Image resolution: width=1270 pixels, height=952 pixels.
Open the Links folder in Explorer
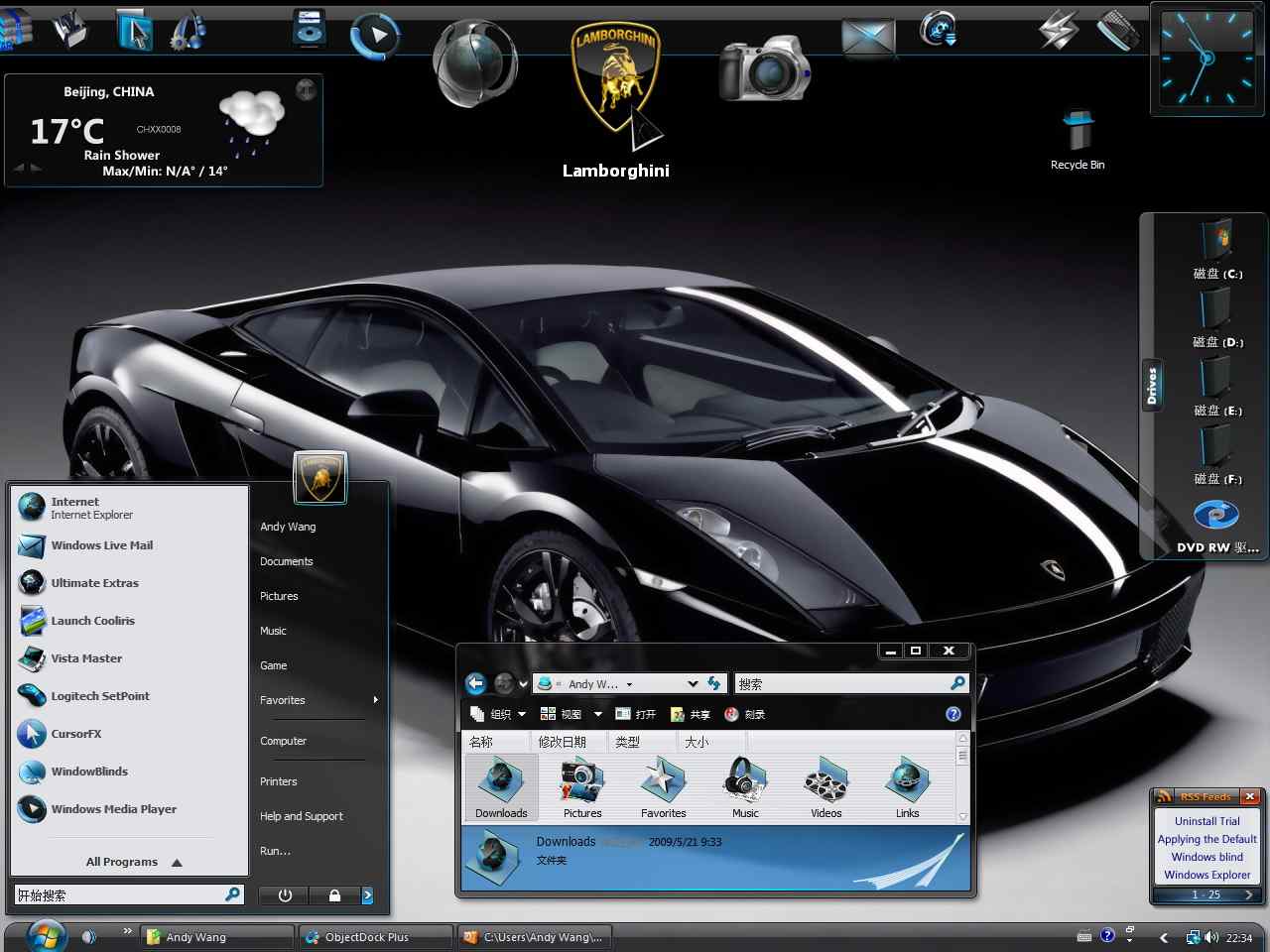pyautogui.click(x=908, y=787)
